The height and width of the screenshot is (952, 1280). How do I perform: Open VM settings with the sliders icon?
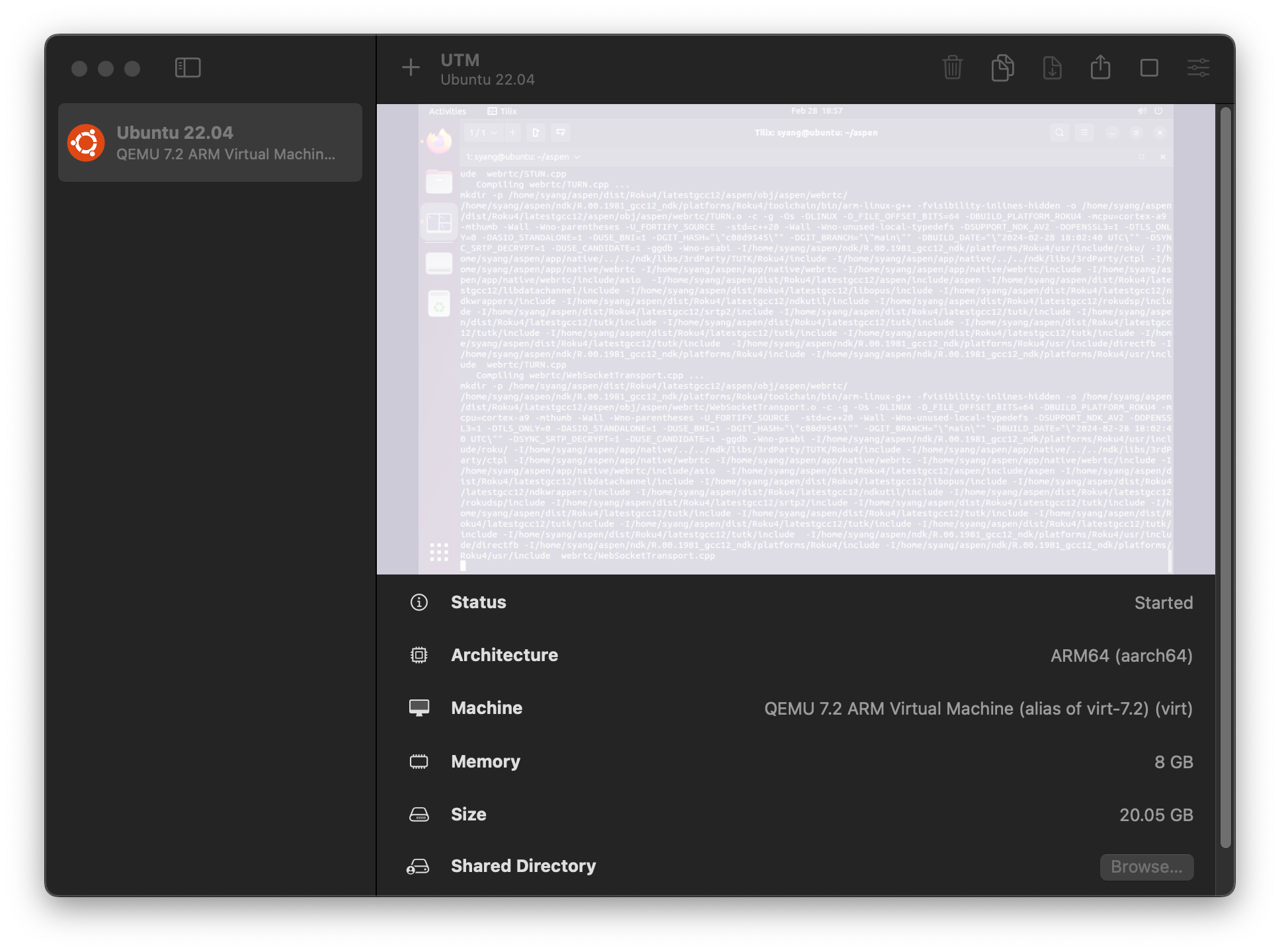tap(1198, 67)
